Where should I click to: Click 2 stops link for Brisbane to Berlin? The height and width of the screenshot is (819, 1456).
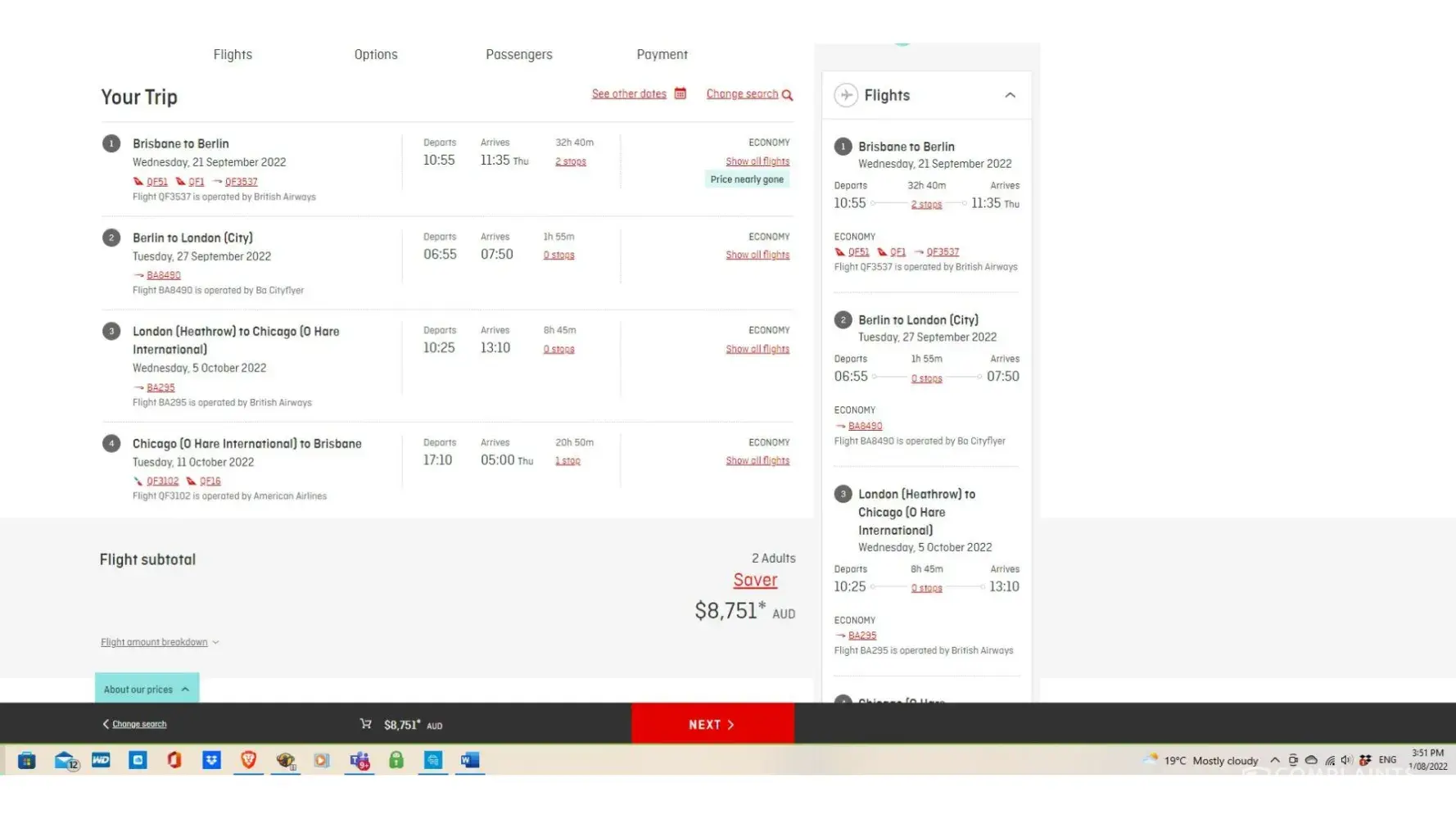(x=570, y=161)
